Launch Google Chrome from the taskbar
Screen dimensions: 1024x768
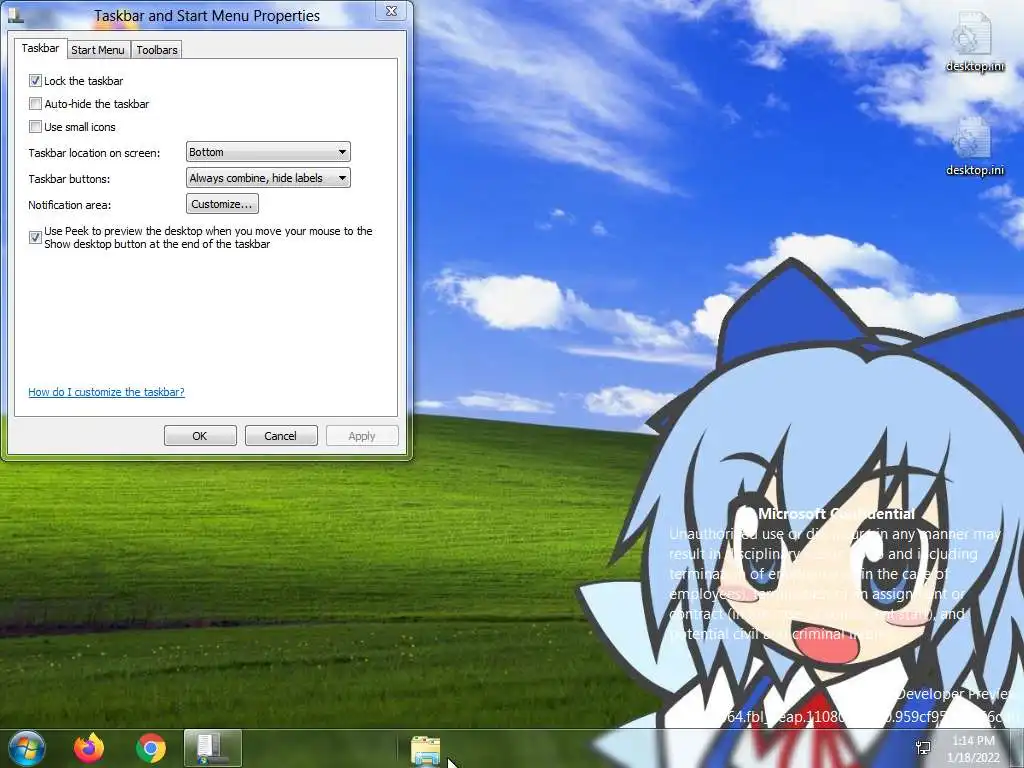point(151,748)
